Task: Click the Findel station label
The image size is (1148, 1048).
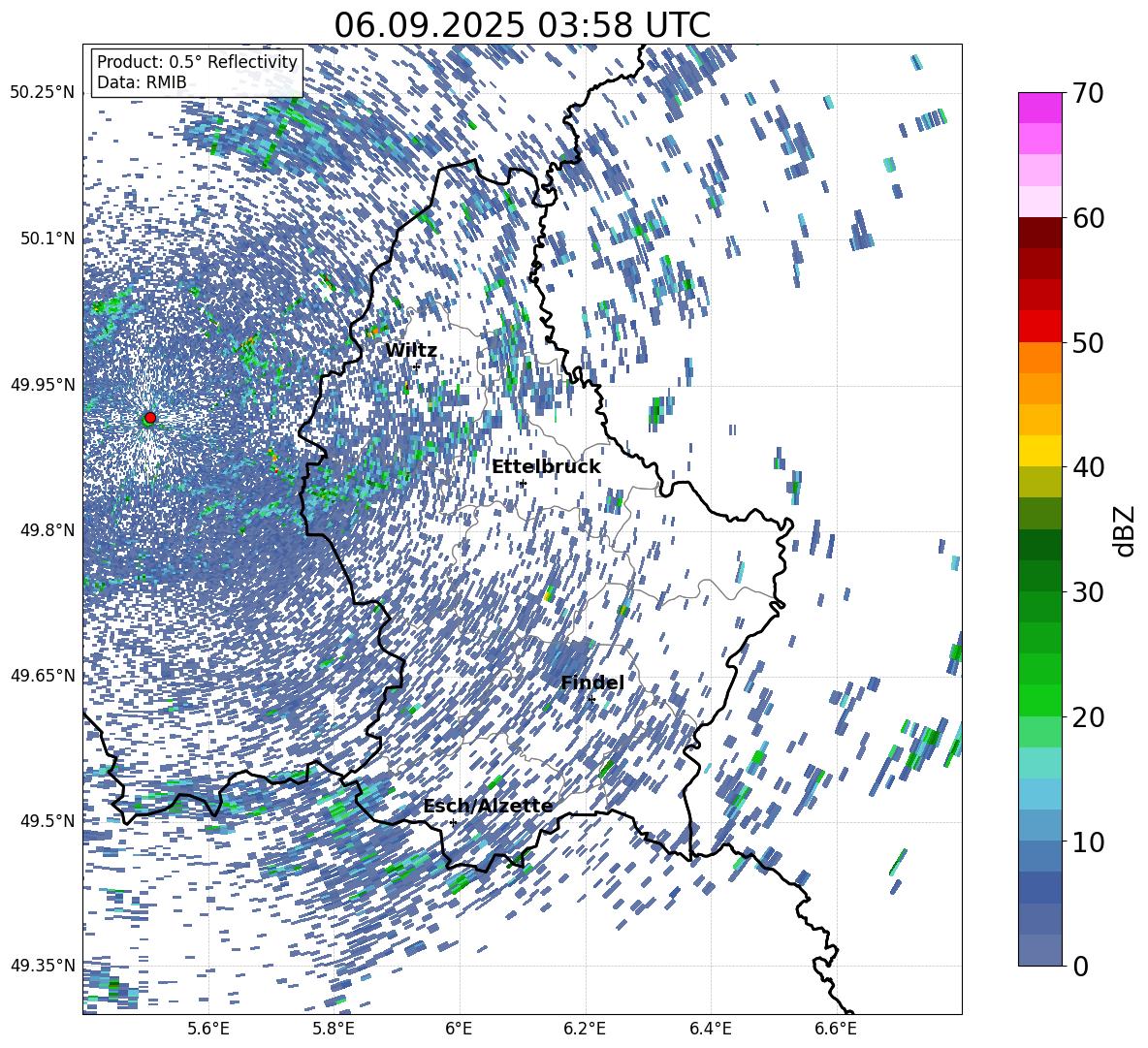Action: 592,683
